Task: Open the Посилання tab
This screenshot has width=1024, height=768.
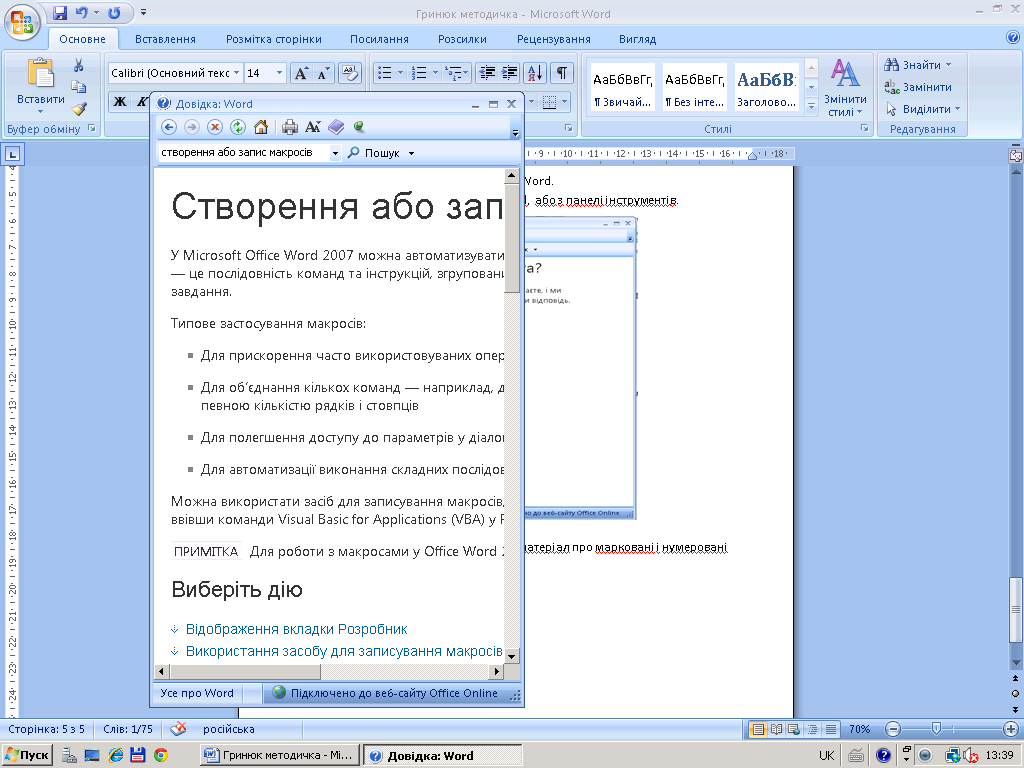Action: click(379, 39)
